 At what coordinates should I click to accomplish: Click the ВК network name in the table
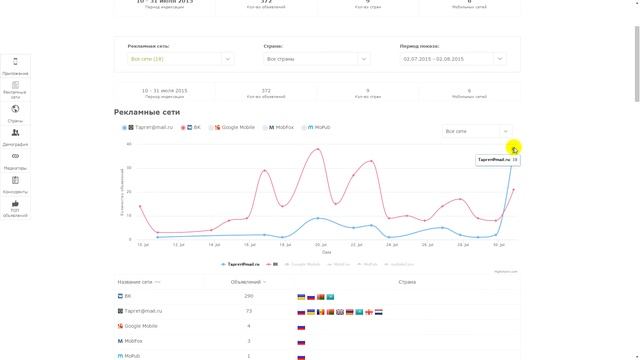(x=128, y=296)
